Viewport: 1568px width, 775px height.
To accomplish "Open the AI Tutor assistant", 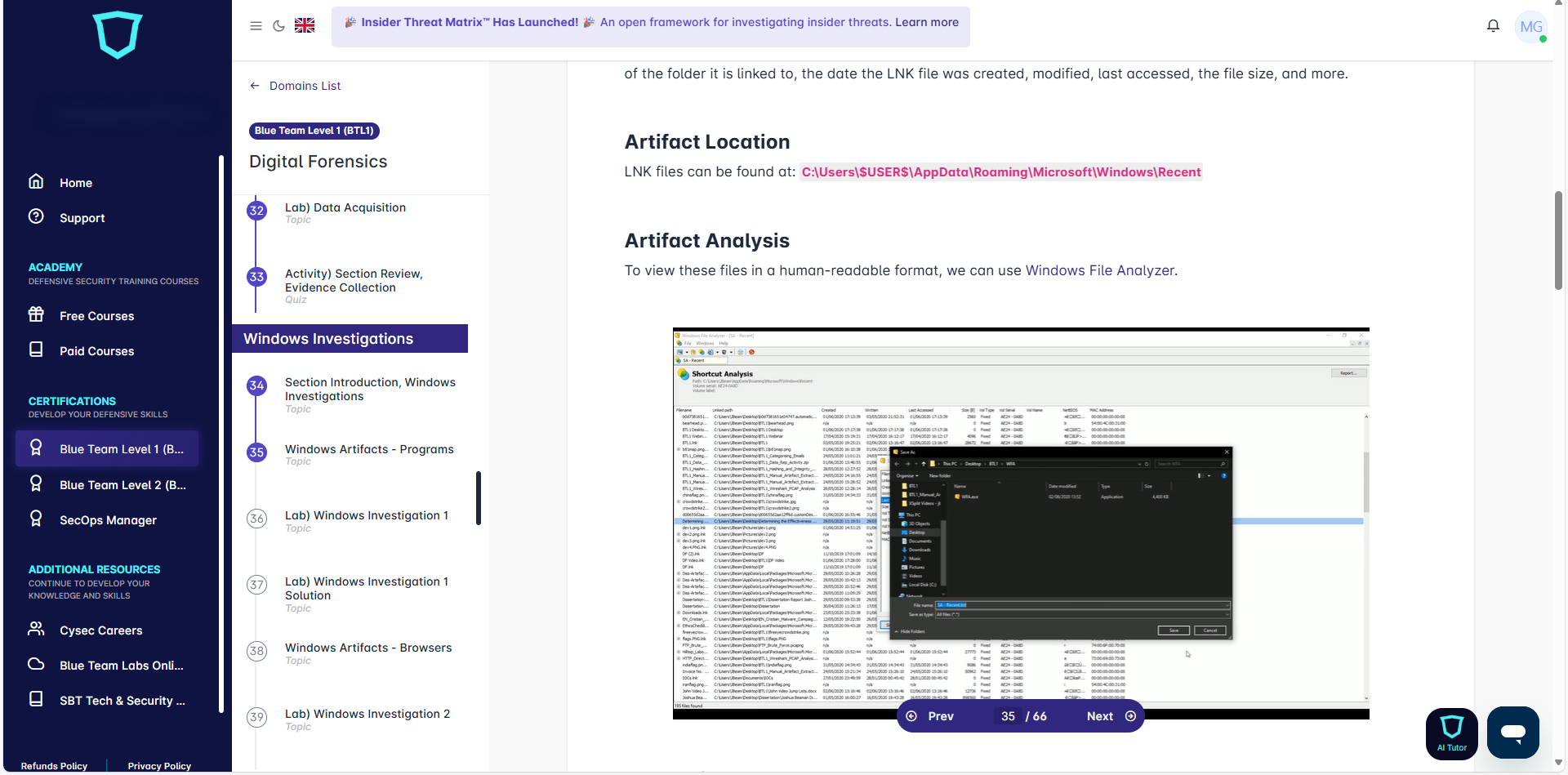I will [1452, 733].
